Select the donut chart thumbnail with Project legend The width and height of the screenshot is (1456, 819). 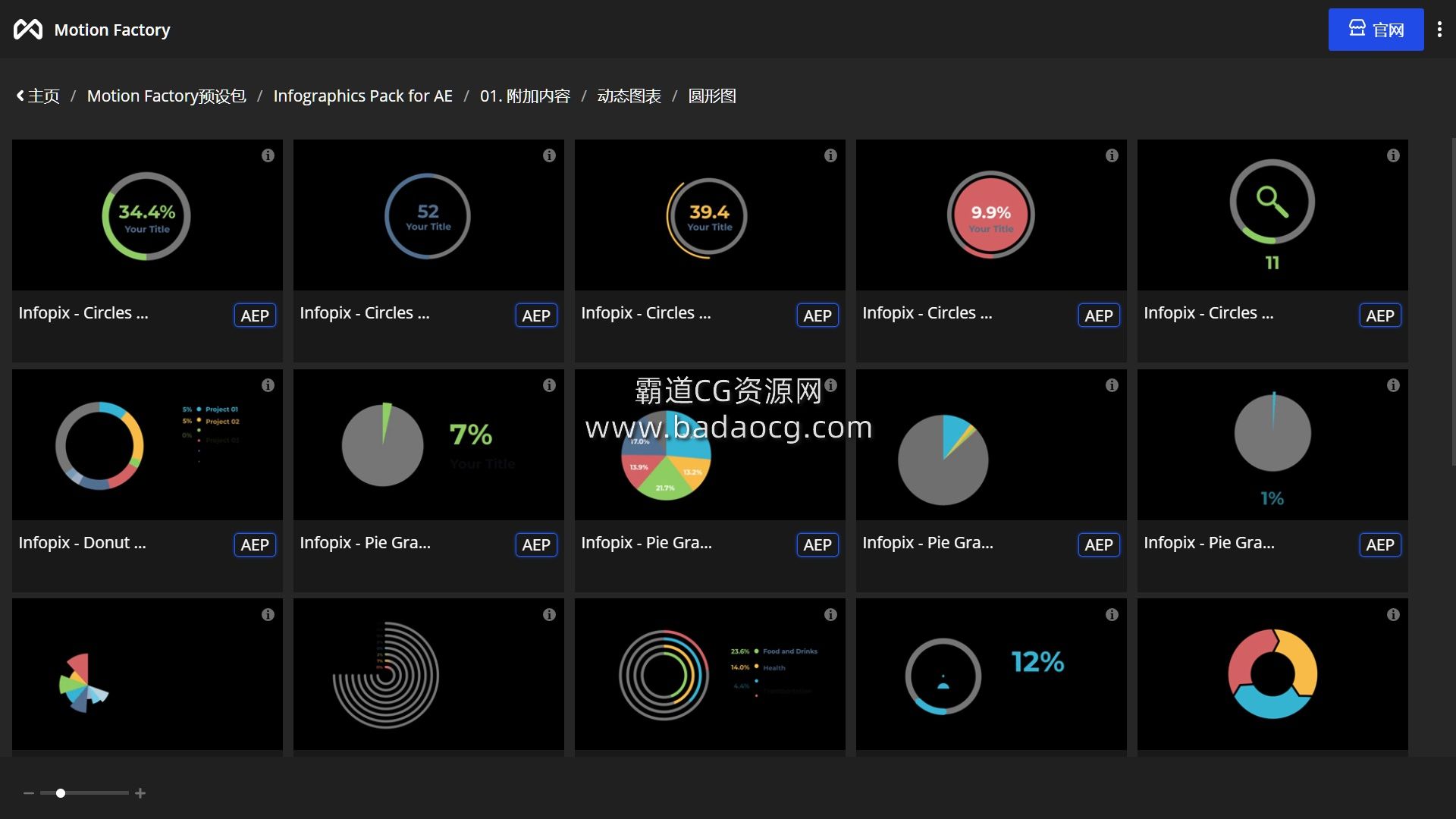tap(147, 445)
